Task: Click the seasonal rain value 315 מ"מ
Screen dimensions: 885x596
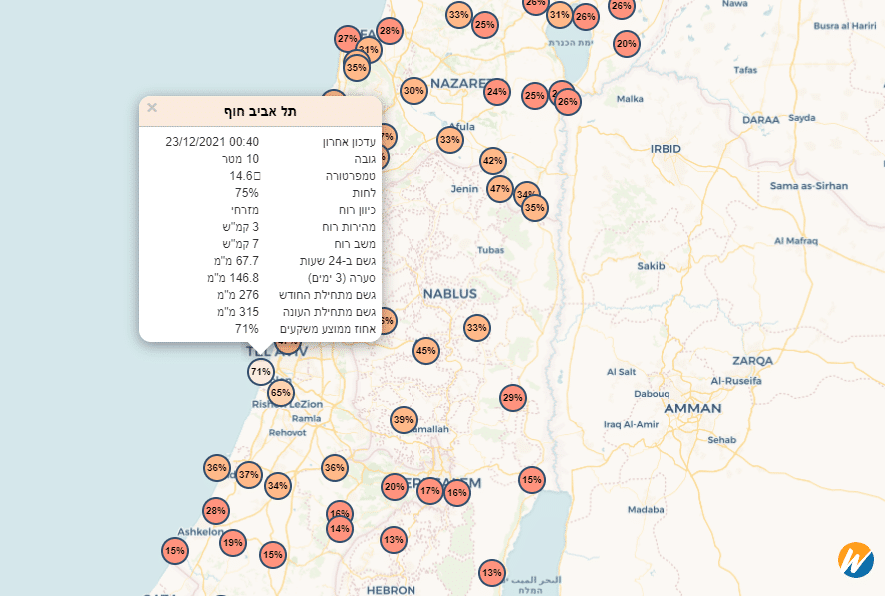Action: click(x=238, y=312)
